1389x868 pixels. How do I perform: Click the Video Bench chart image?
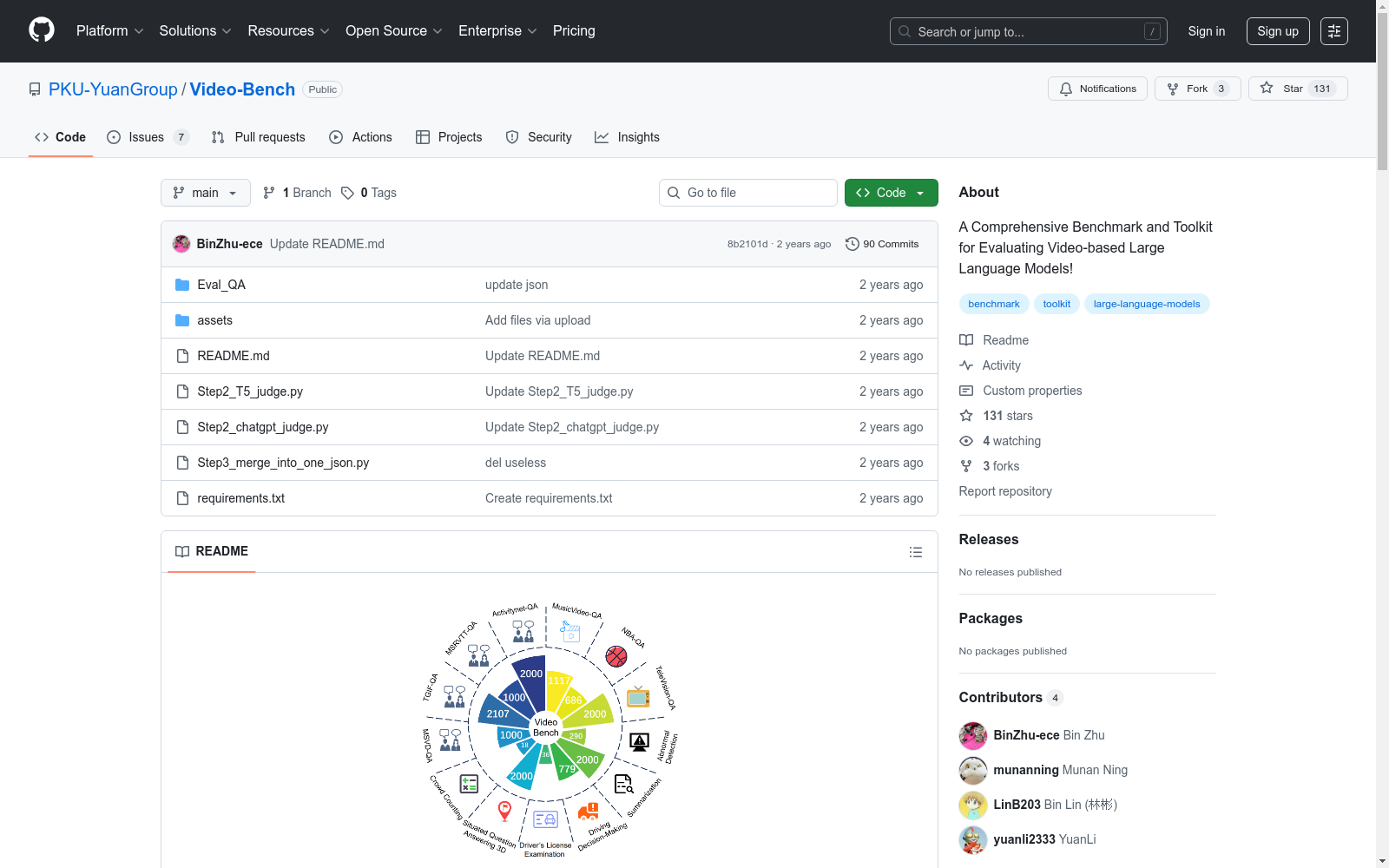click(x=550, y=729)
